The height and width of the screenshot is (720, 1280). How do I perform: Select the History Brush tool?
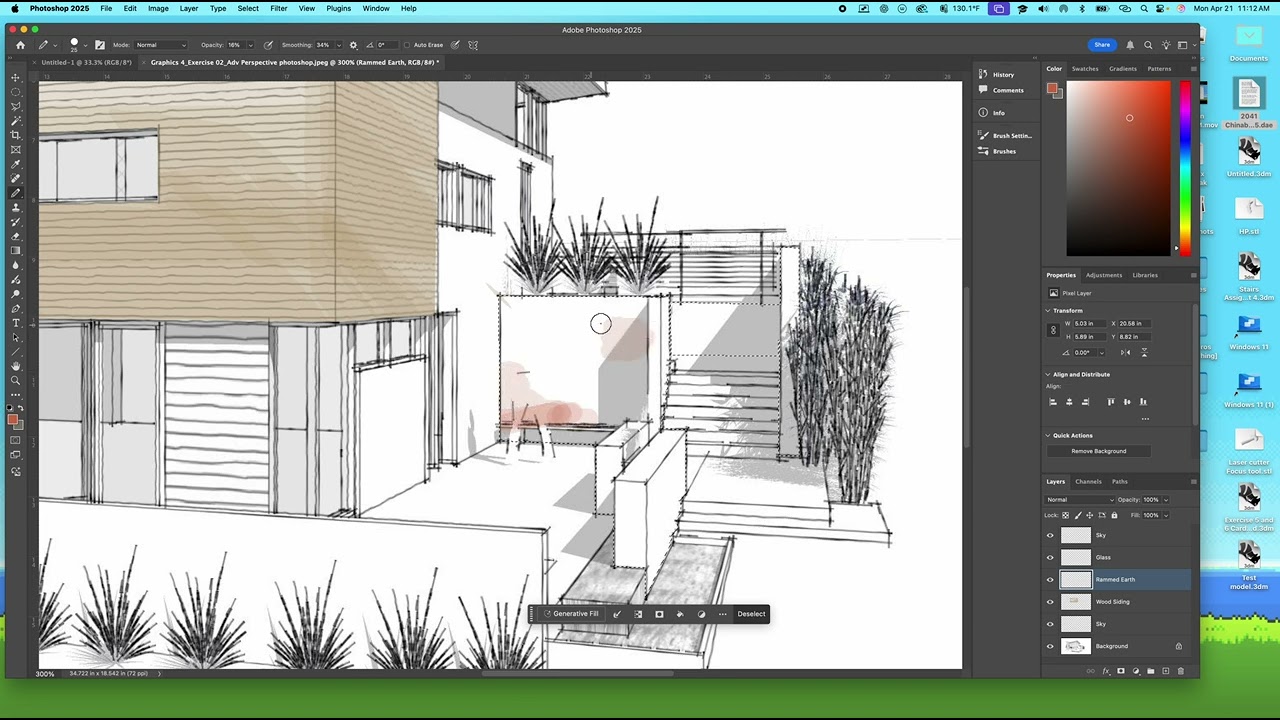[15, 222]
